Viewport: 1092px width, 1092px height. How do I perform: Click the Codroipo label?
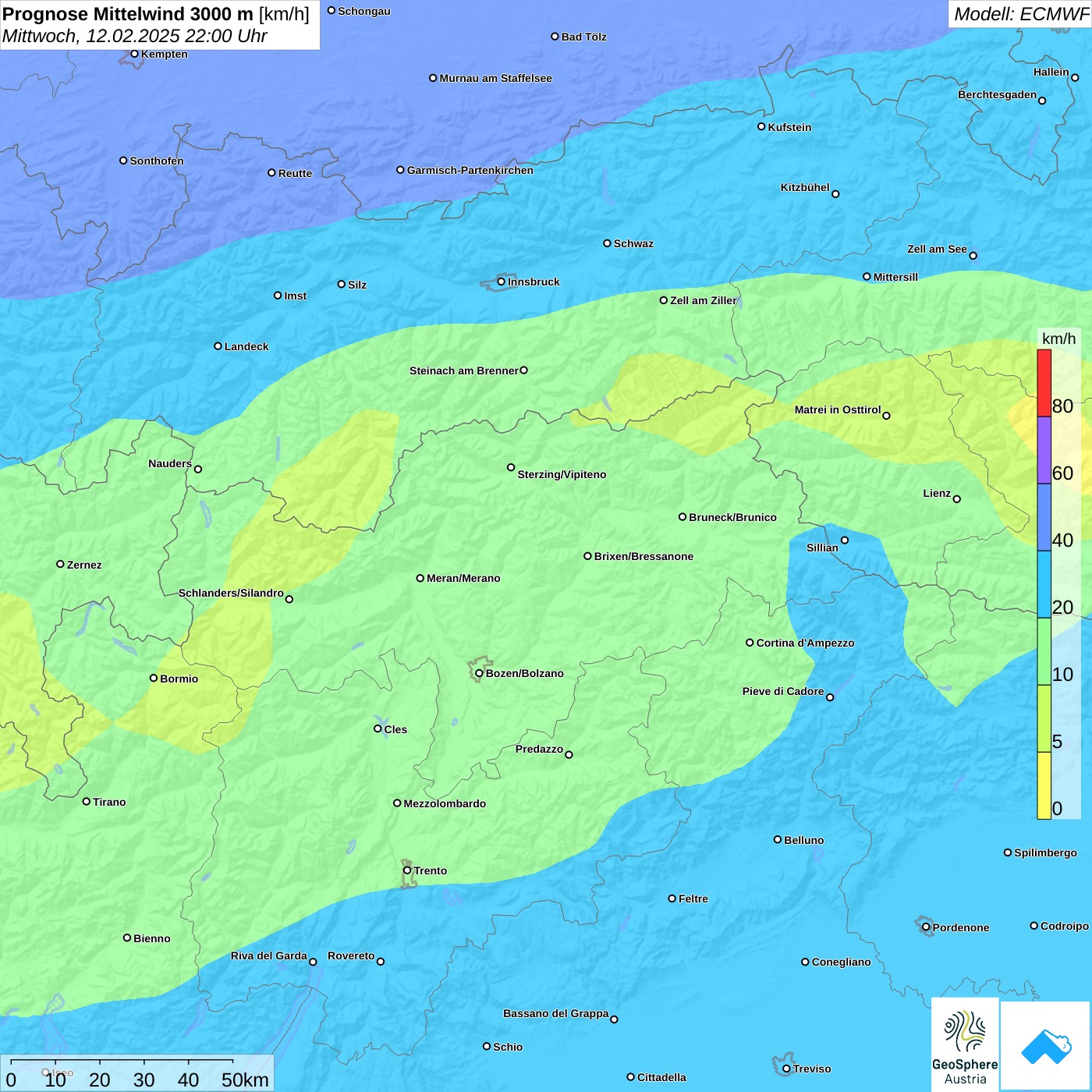[1065, 926]
